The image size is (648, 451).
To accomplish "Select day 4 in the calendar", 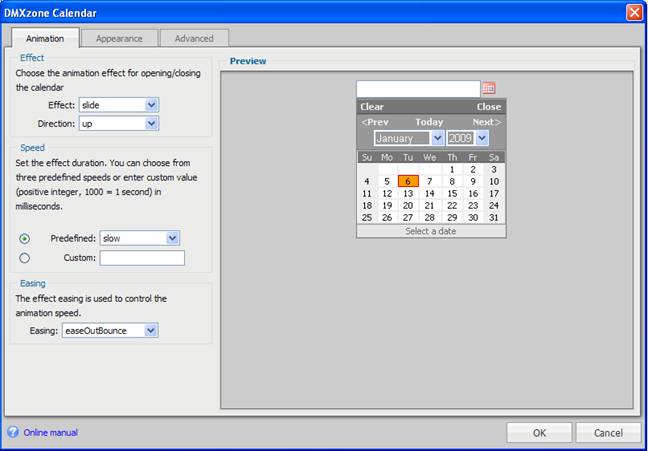I will 367,181.
